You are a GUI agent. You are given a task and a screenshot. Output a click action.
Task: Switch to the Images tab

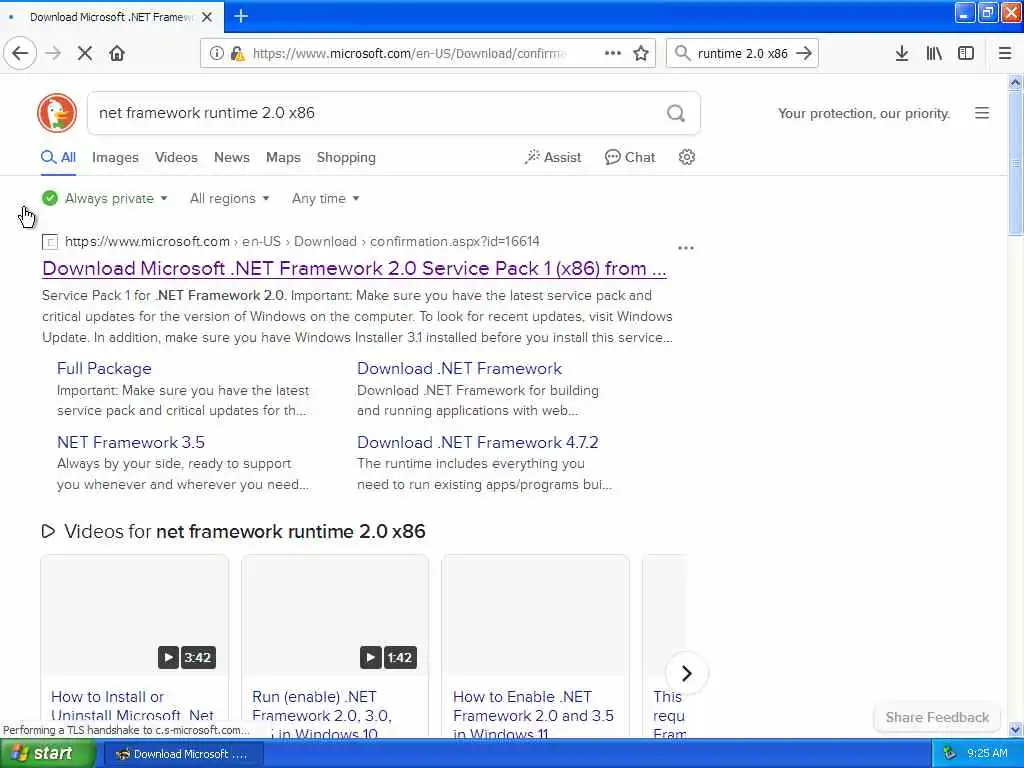pos(115,157)
